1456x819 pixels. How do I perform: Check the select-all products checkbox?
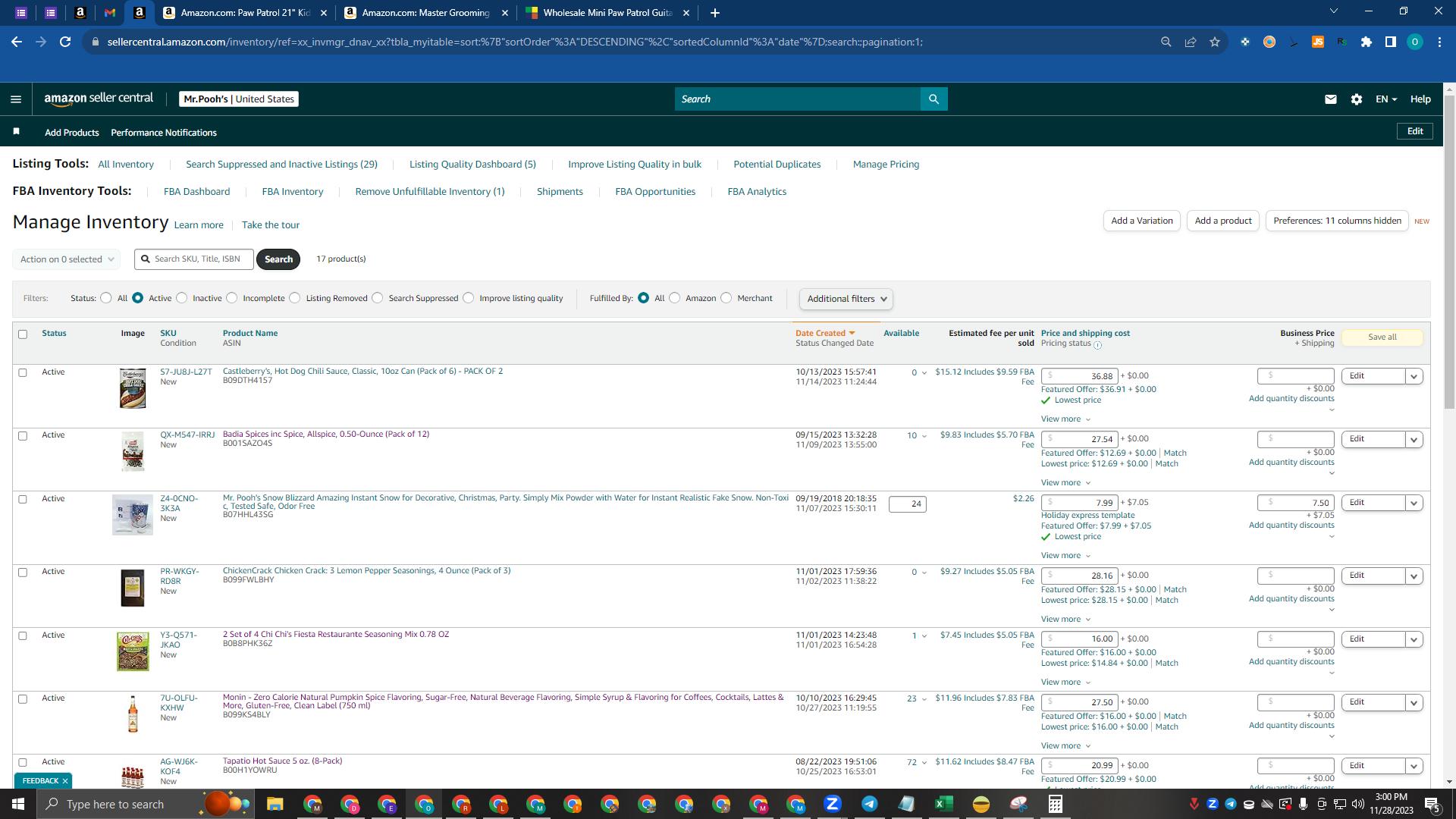23,334
